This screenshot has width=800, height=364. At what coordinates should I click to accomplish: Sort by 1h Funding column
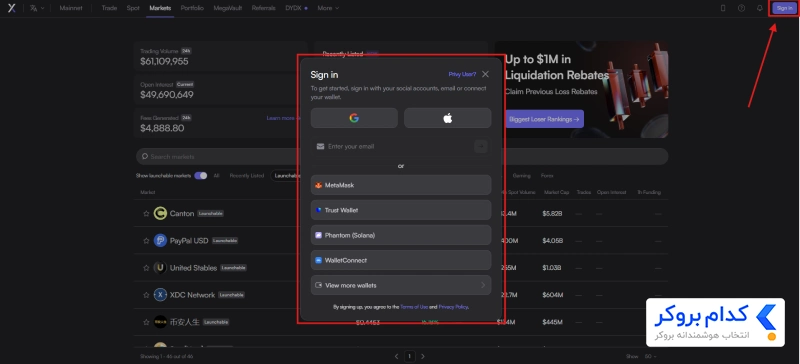click(x=649, y=192)
